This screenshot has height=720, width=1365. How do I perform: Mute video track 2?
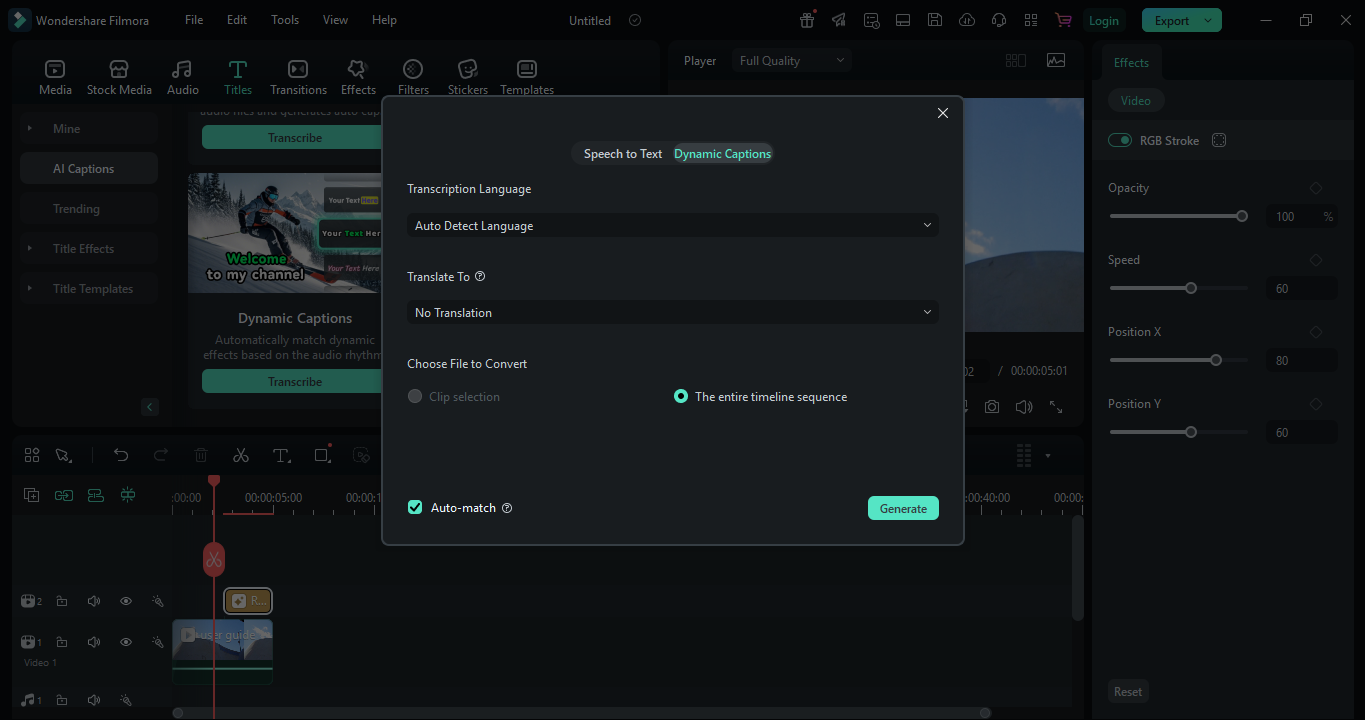pos(94,601)
